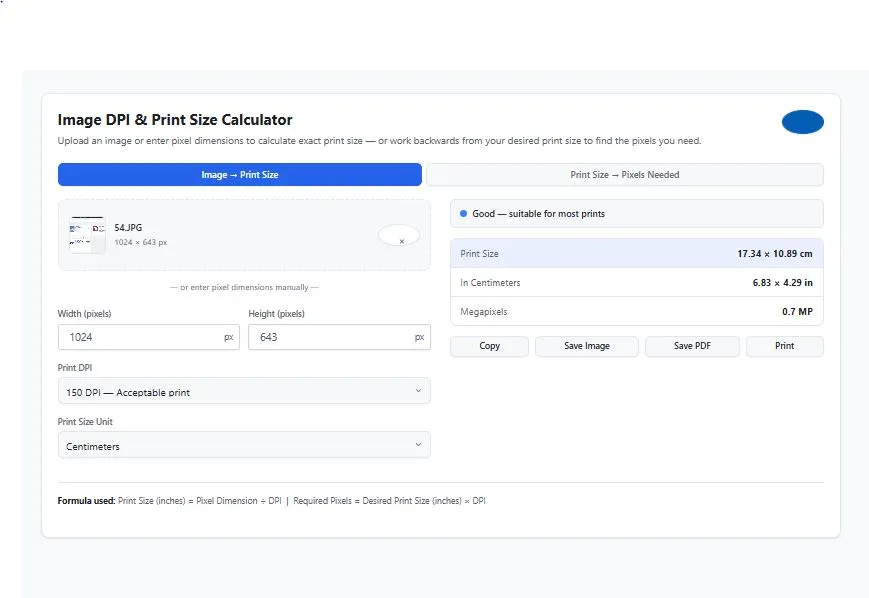Click the 'Good — suitable for most prints' status
The height and width of the screenshot is (598, 869).
[637, 214]
